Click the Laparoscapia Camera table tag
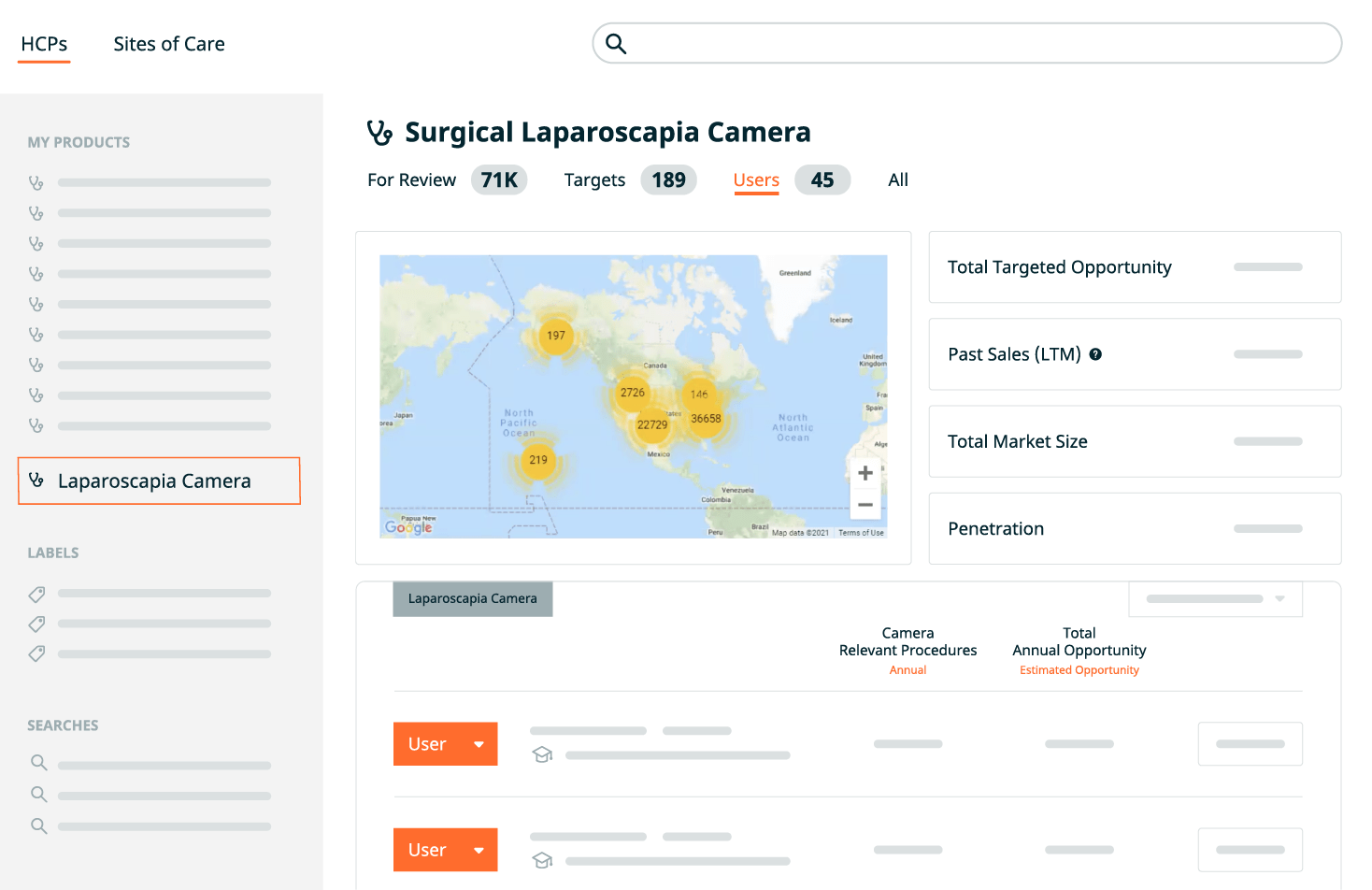This screenshot has height=890, width=1372. (473, 598)
